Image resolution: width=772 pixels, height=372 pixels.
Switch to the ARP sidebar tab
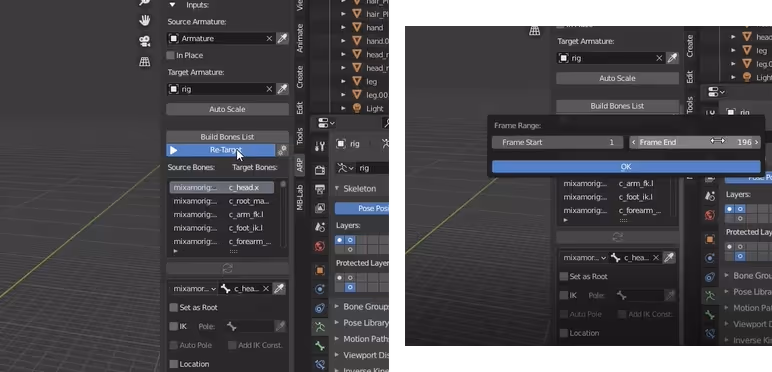300,166
